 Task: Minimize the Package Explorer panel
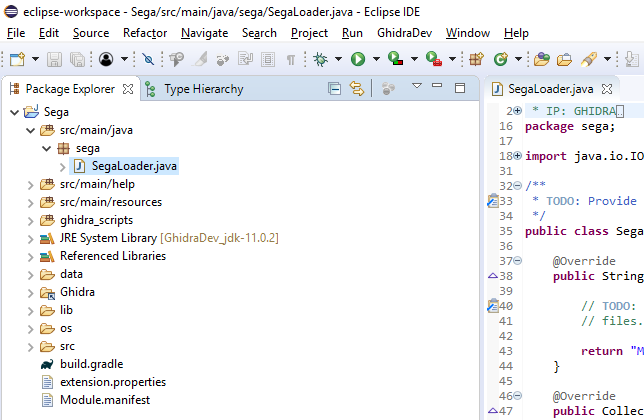pyautogui.click(x=437, y=86)
